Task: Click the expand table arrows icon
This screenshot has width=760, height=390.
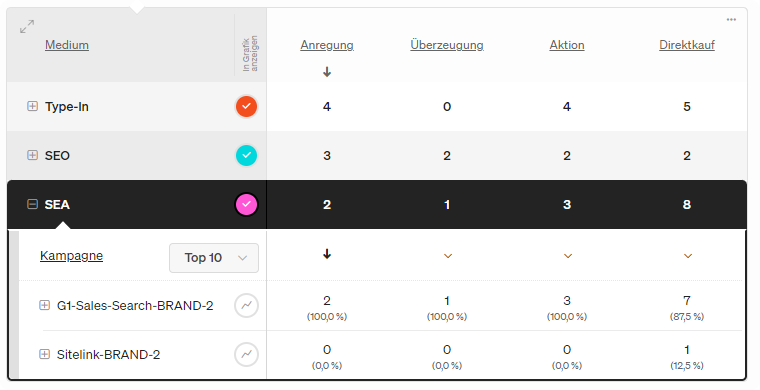Action: click(27, 26)
